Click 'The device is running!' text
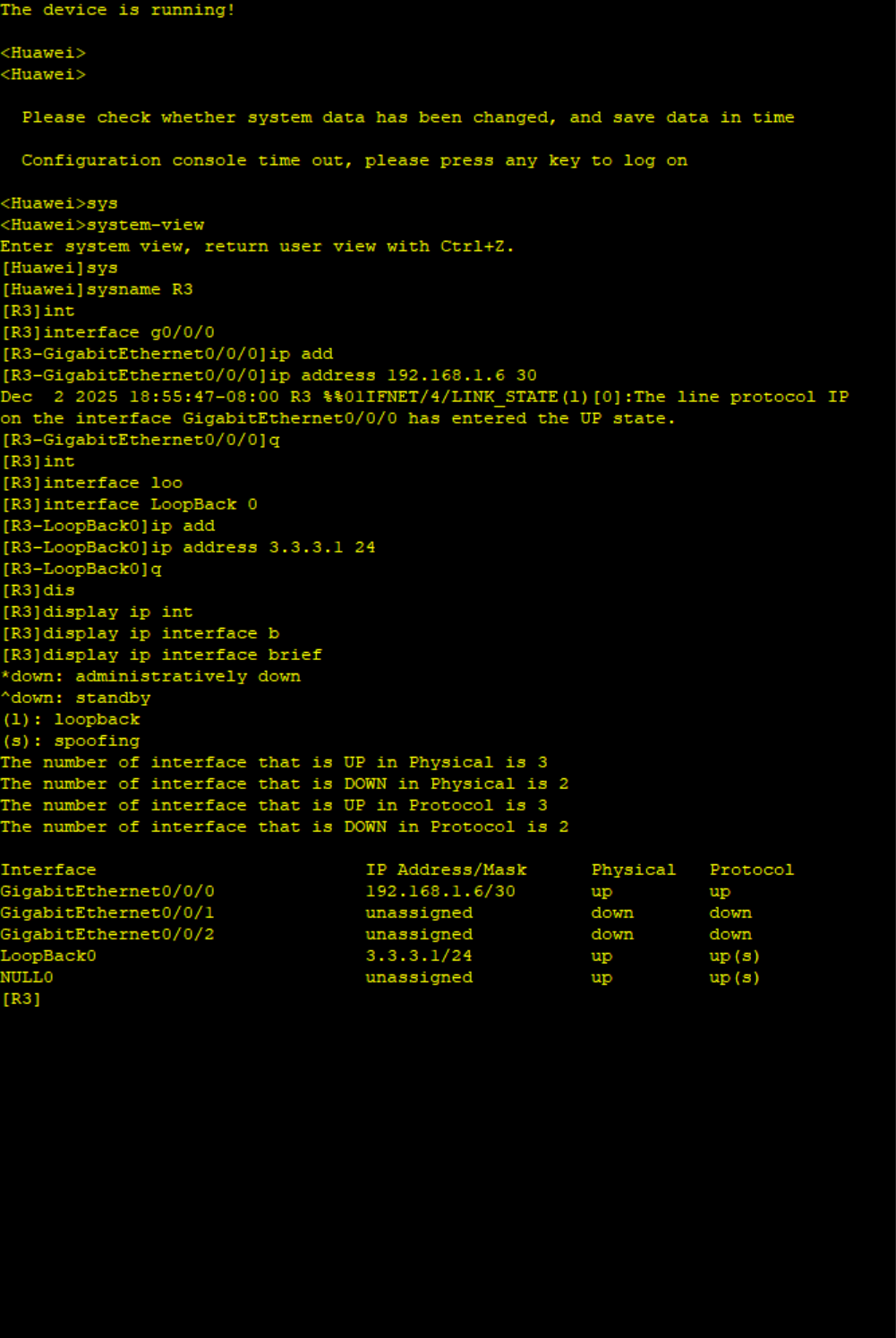The width and height of the screenshot is (896, 1338). click(x=117, y=10)
